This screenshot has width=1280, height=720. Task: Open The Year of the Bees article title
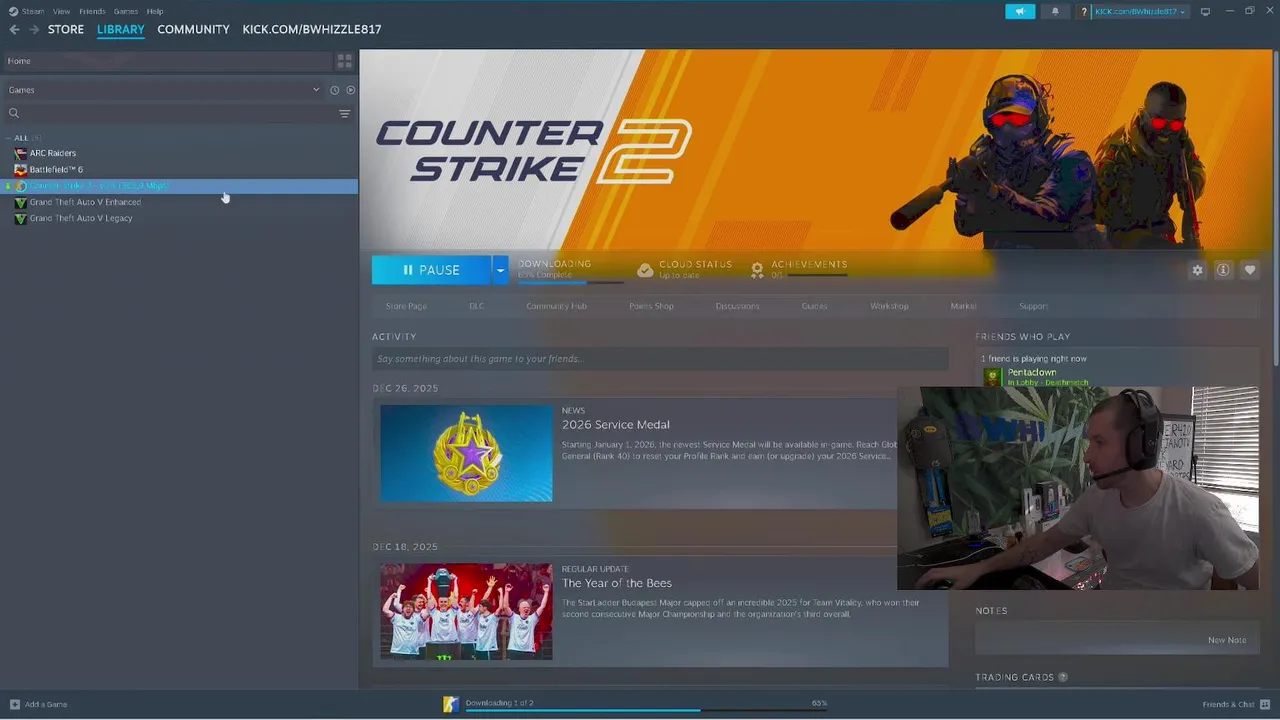(617, 583)
